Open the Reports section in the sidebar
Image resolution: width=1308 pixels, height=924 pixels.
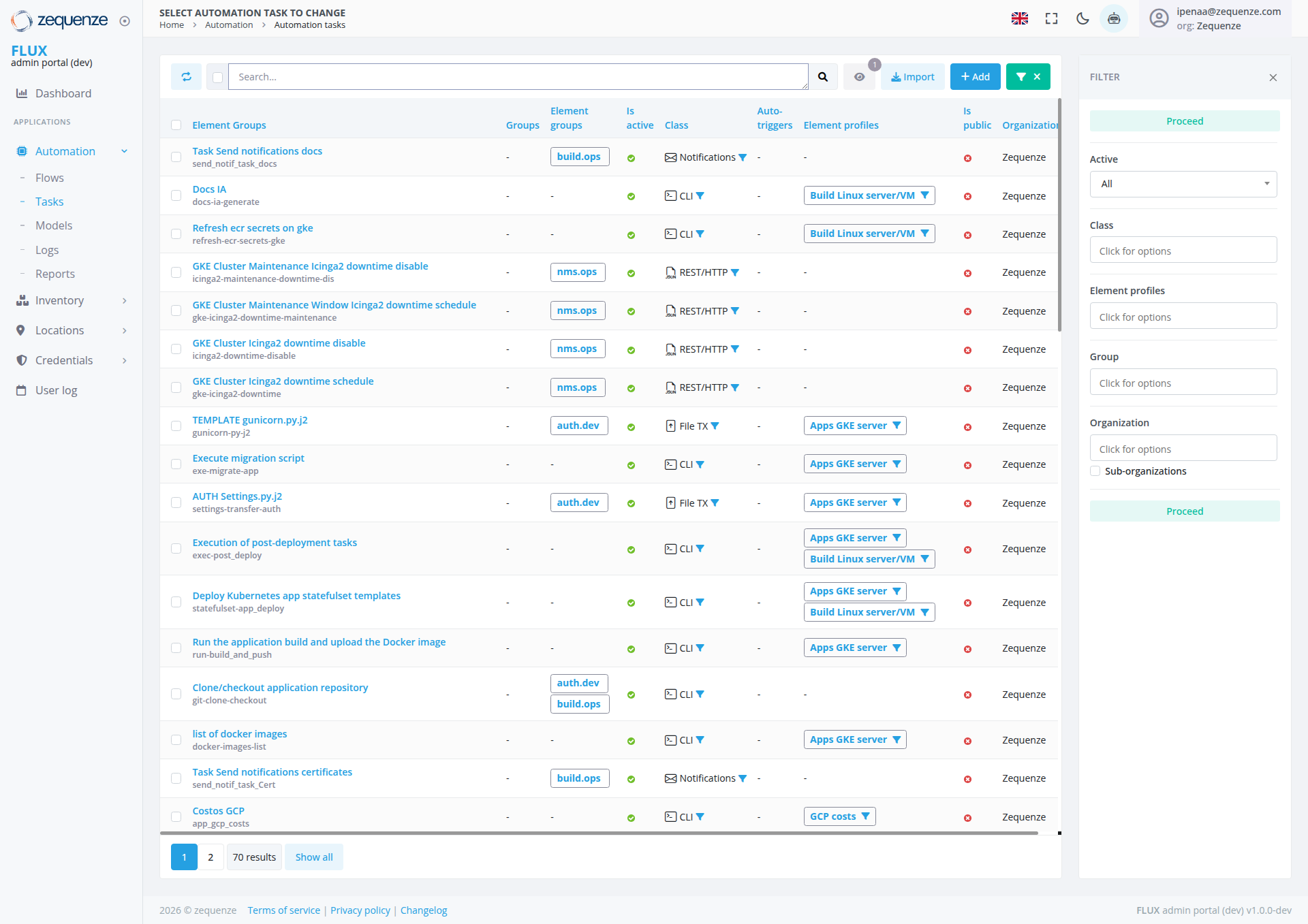(55, 274)
